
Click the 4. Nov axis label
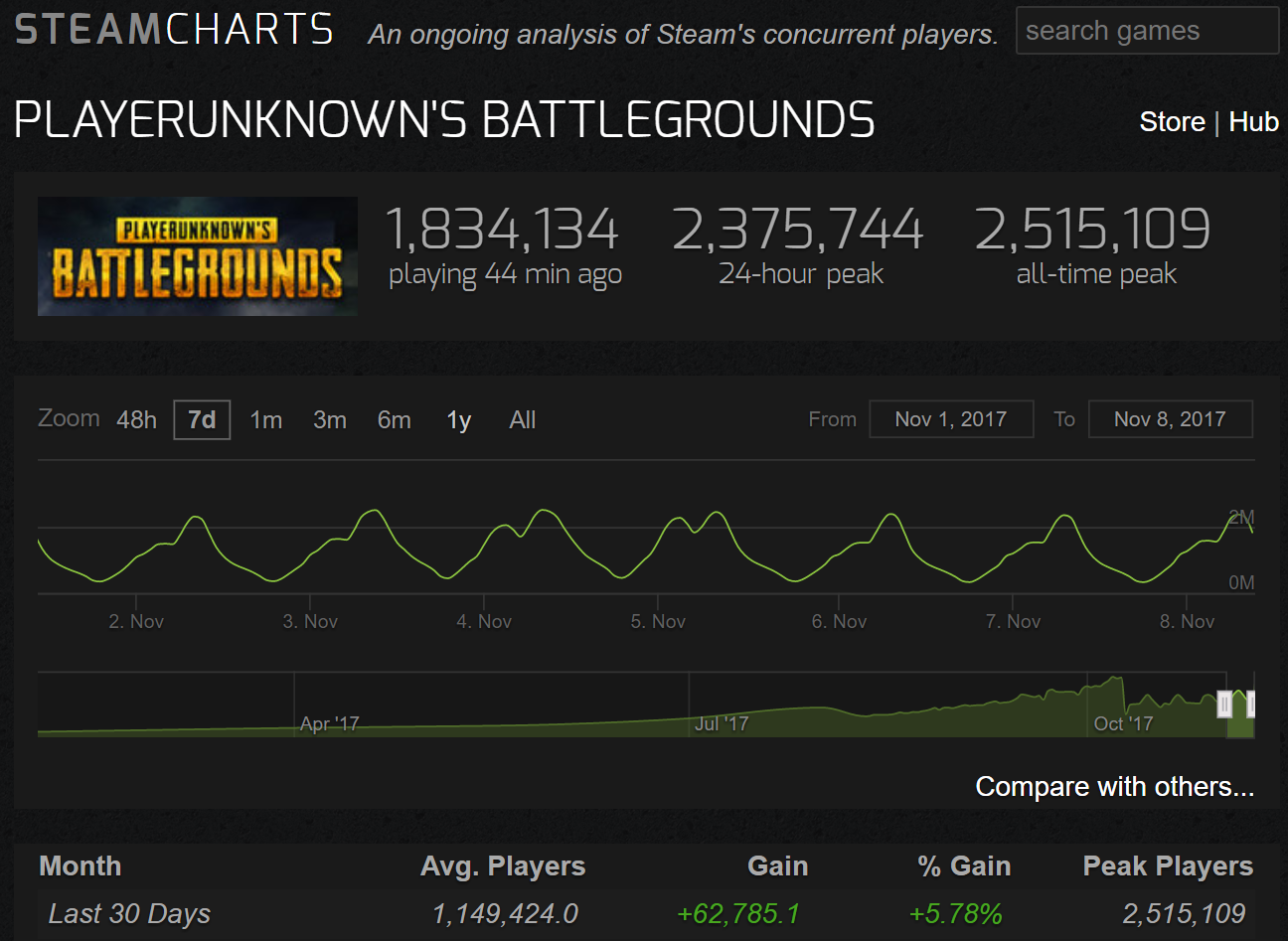click(484, 621)
